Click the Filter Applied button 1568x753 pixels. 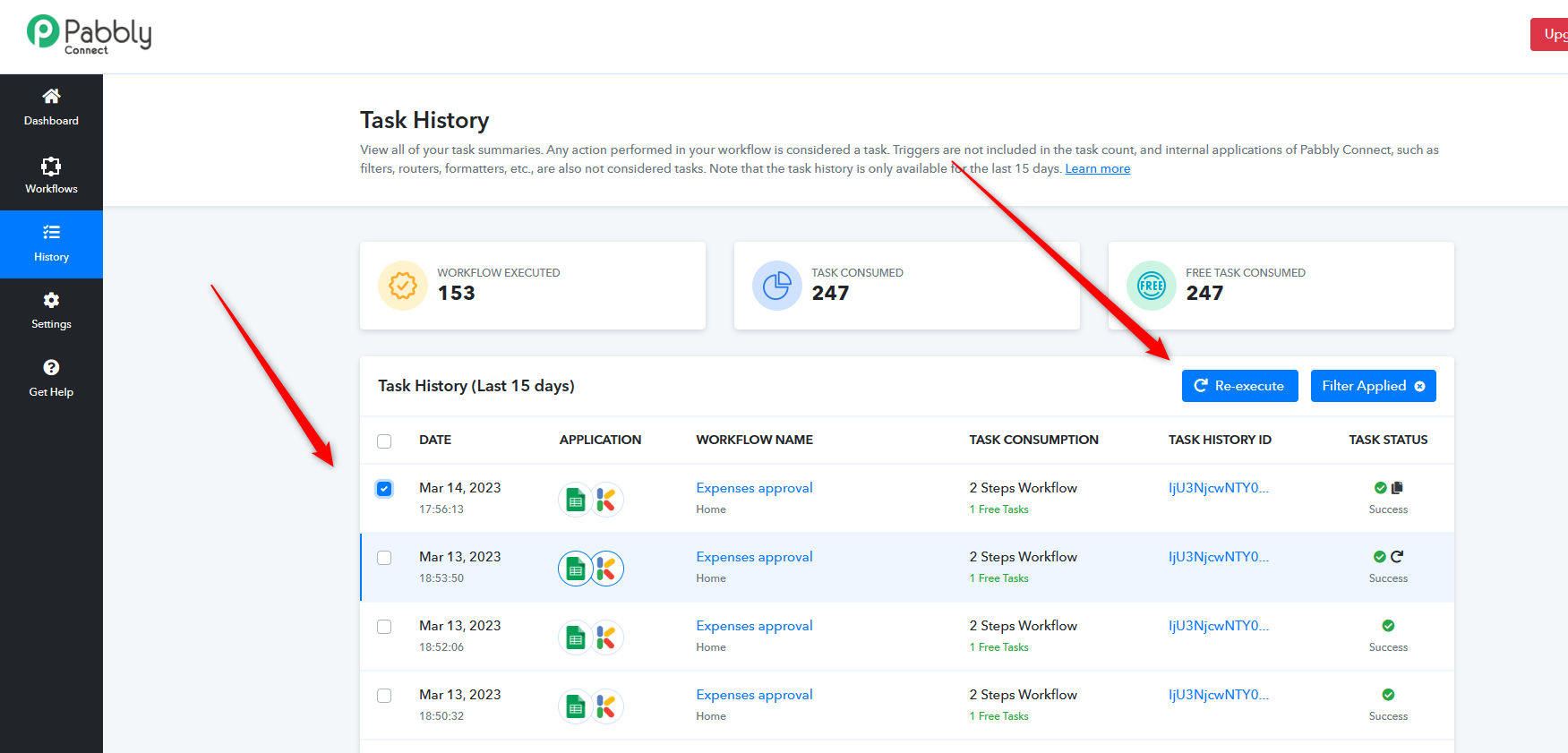1373,386
